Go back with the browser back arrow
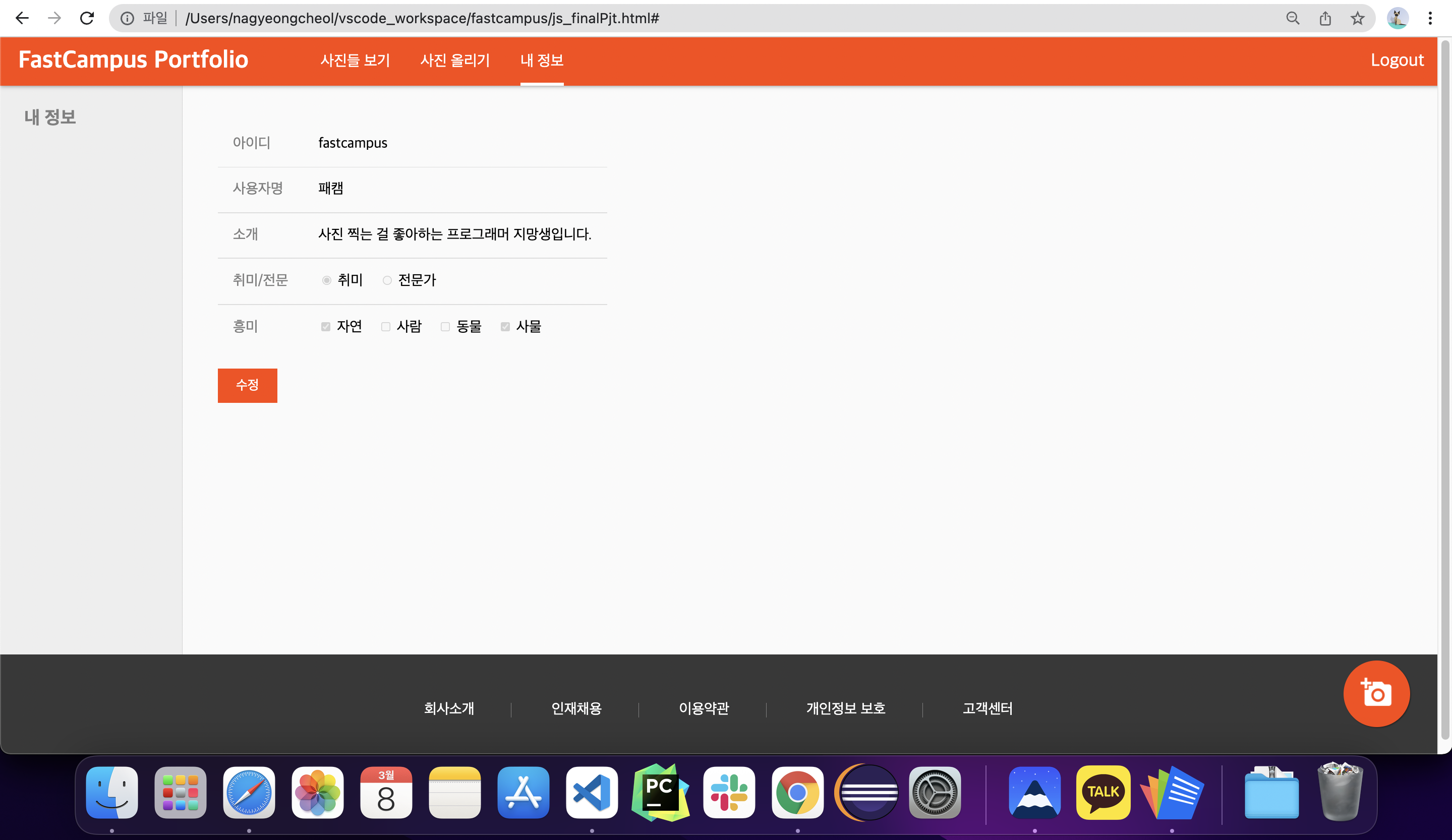 pyautogui.click(x=23, y=19)
